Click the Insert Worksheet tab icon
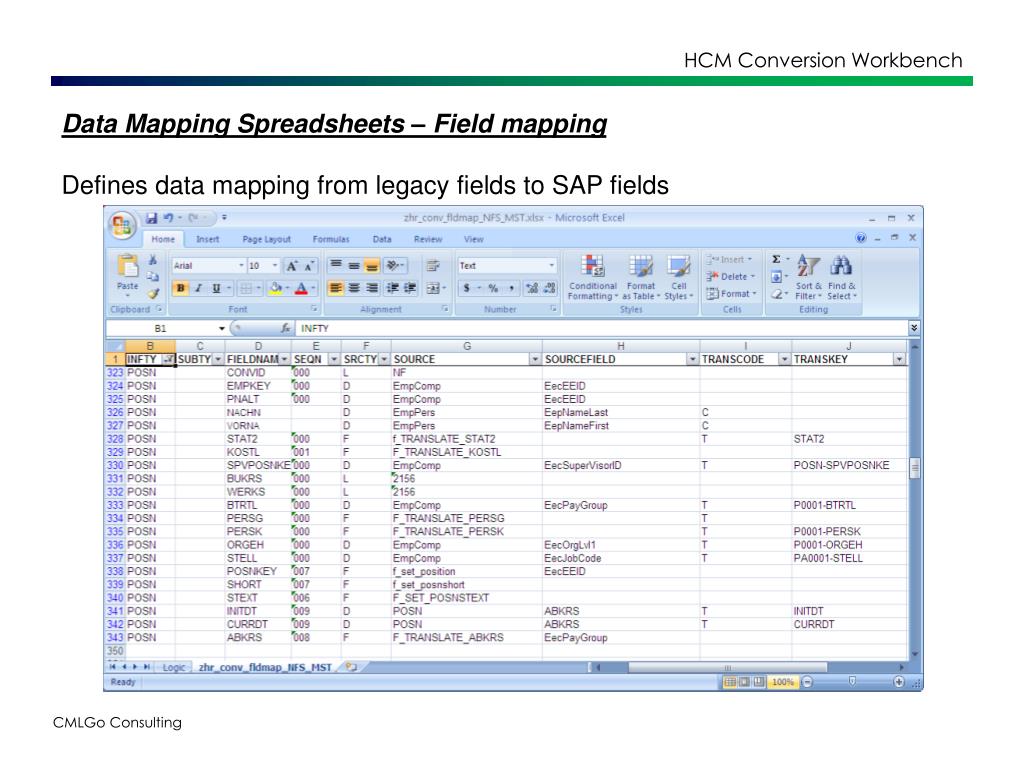Image resolution: width=1024 pixels, height=768 pixels. click(351, 667)
